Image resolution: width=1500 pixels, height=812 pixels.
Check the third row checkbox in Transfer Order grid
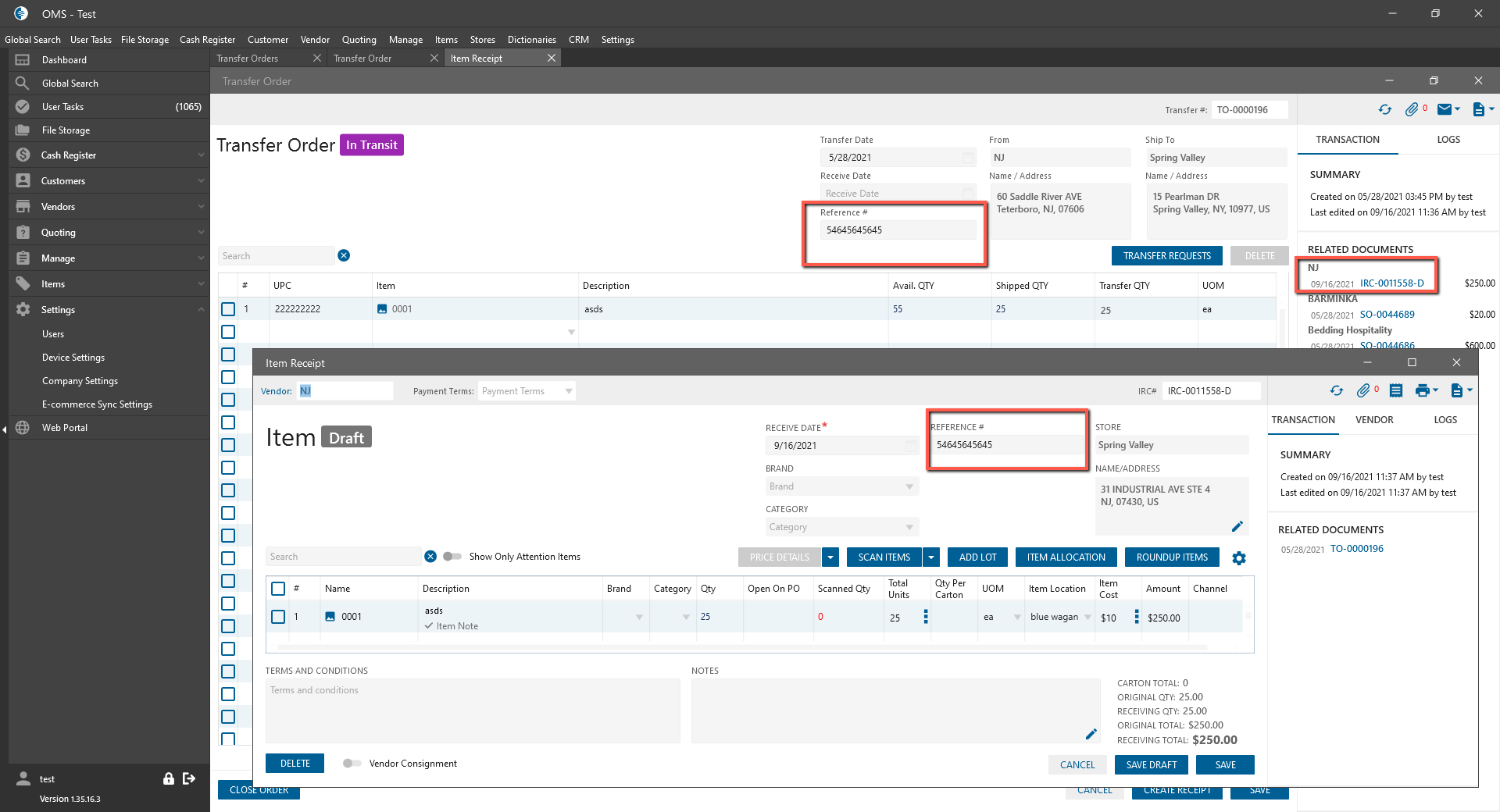228,354
